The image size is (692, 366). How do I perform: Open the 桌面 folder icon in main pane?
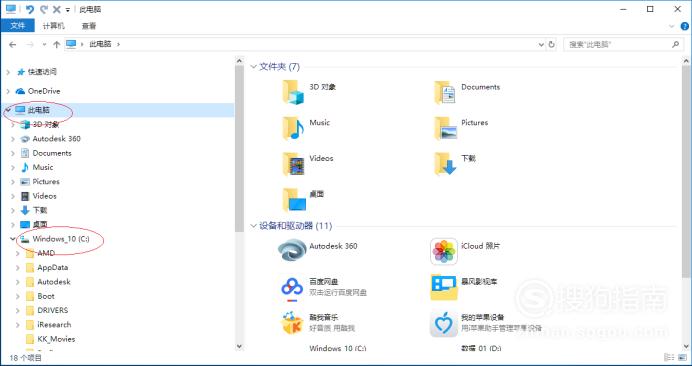[293, 199]
